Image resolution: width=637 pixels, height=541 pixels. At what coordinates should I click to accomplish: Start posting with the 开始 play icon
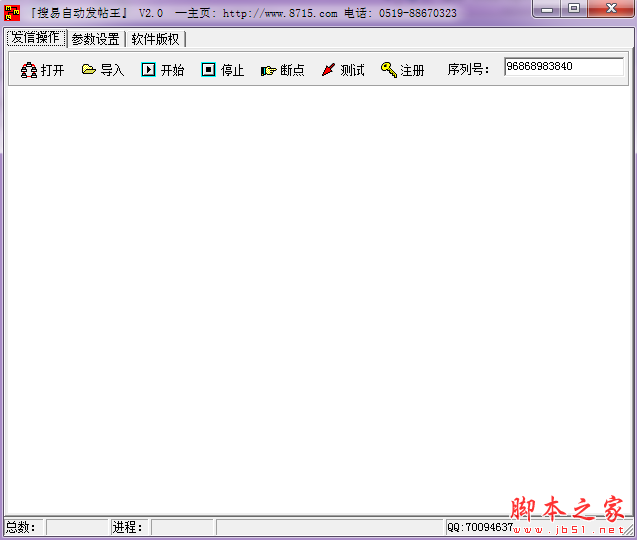pos(148,70)
